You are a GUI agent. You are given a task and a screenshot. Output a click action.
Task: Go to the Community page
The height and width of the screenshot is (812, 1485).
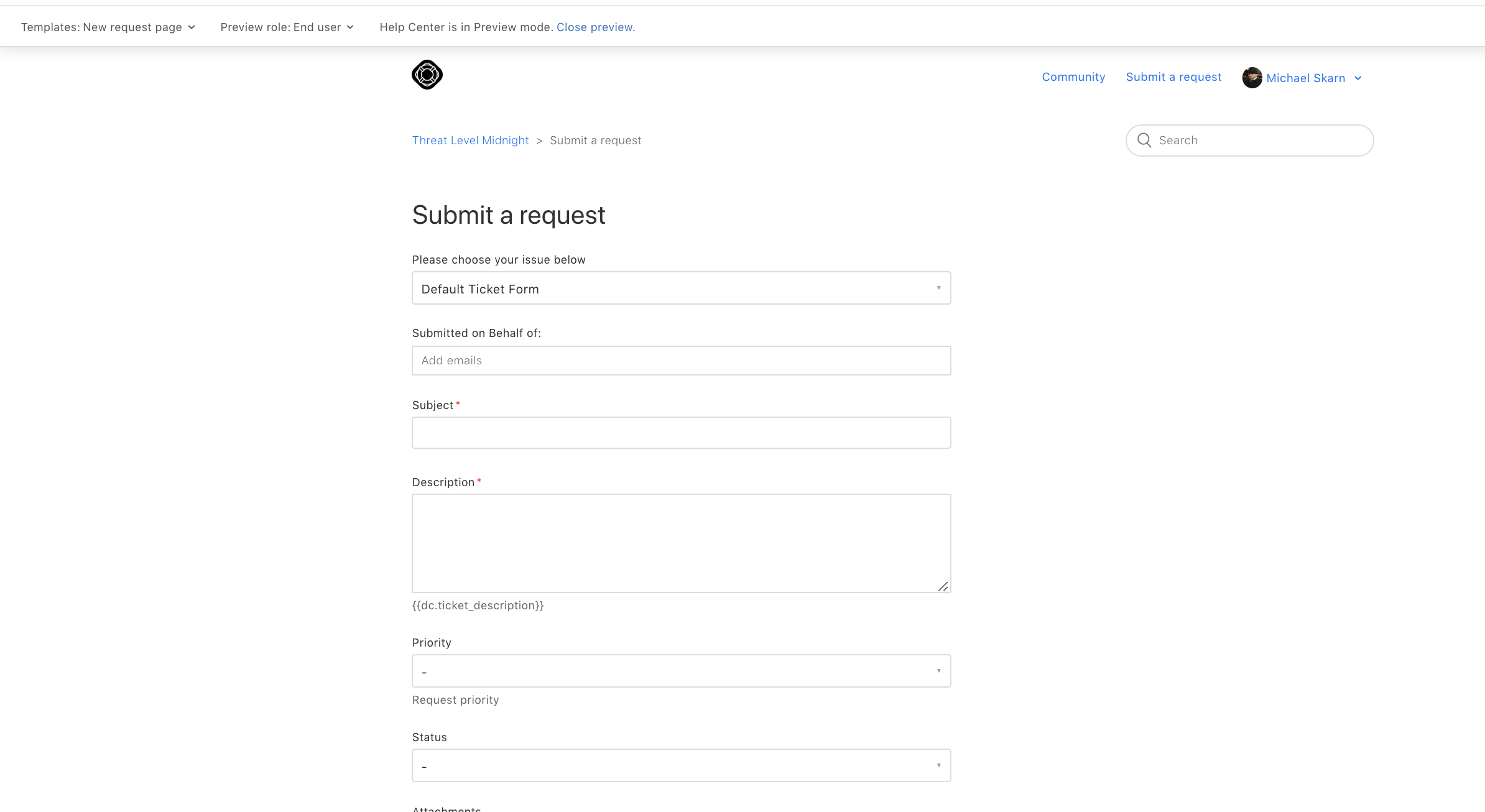[x=1073, y=77]
